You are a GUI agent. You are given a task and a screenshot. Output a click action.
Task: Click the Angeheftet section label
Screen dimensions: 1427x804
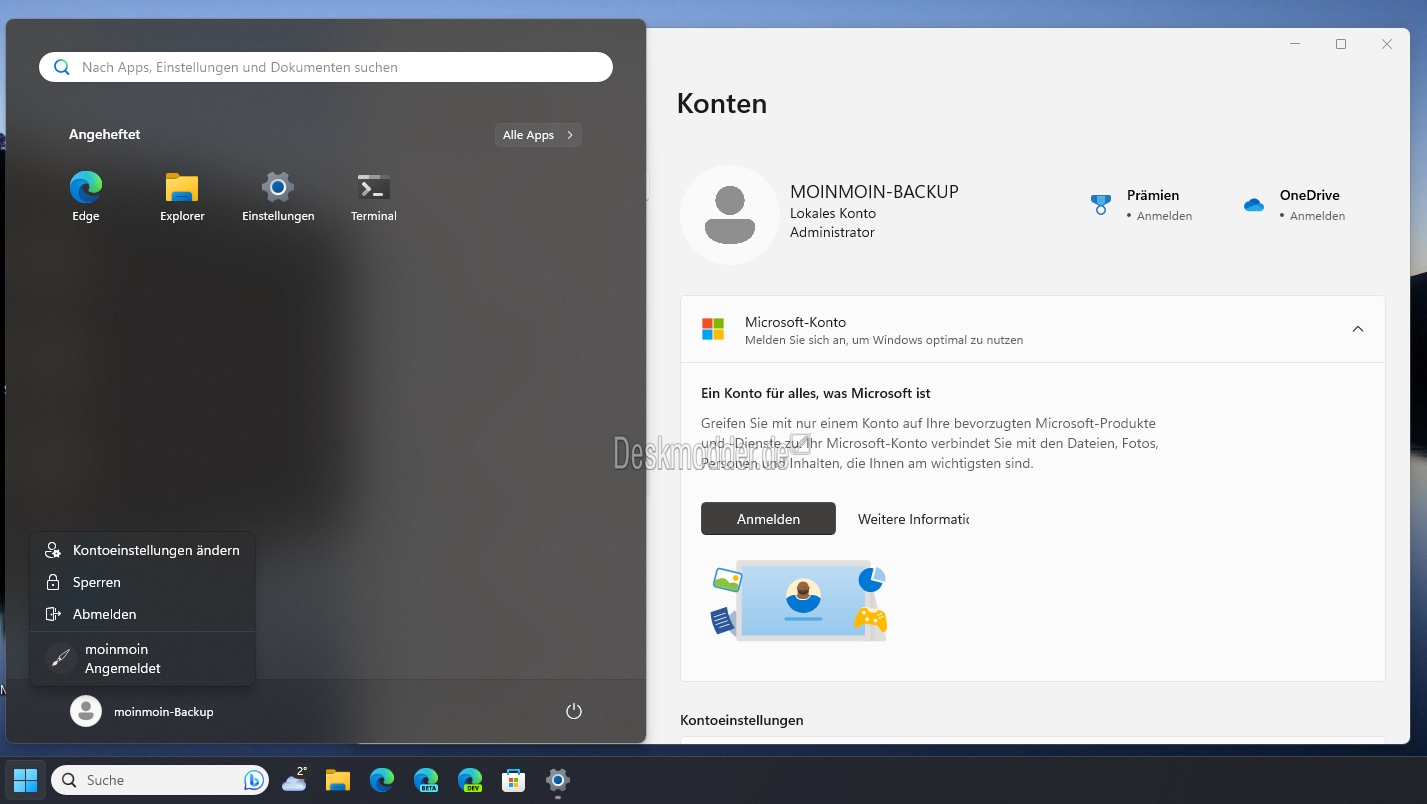(x=105, y=134)
